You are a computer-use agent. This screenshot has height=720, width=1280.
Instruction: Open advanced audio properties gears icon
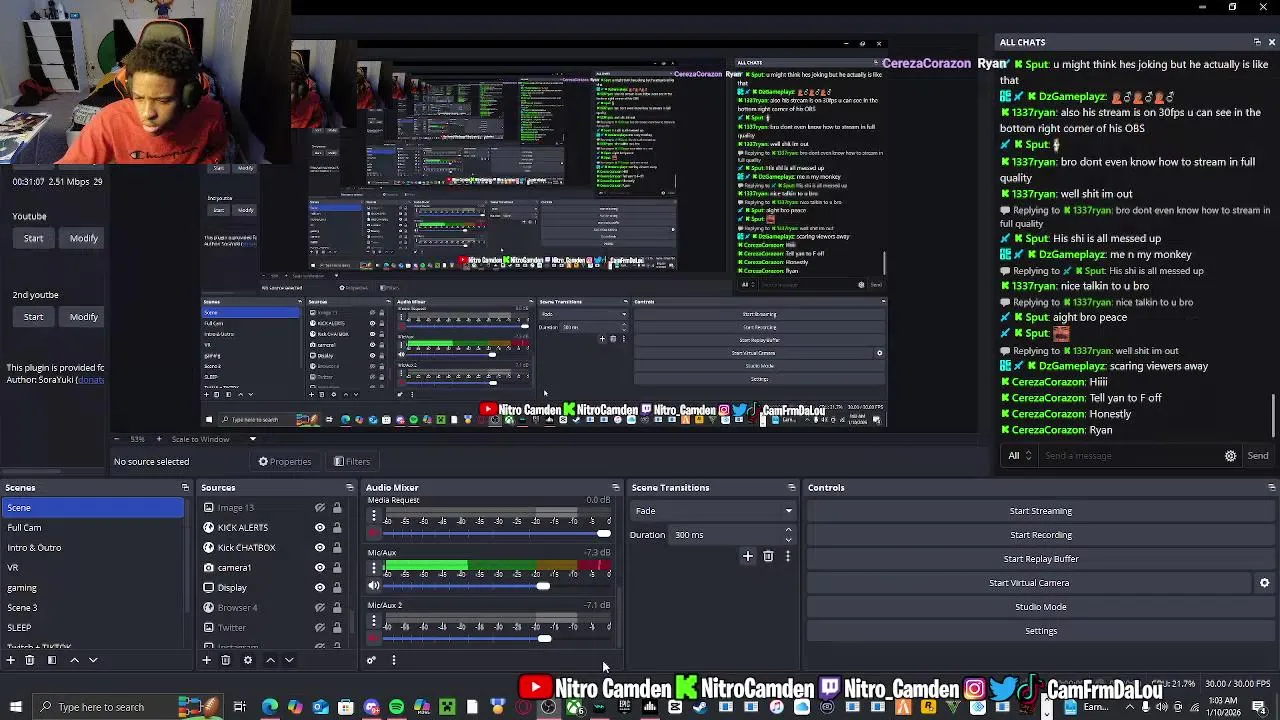tap(372, 660)
